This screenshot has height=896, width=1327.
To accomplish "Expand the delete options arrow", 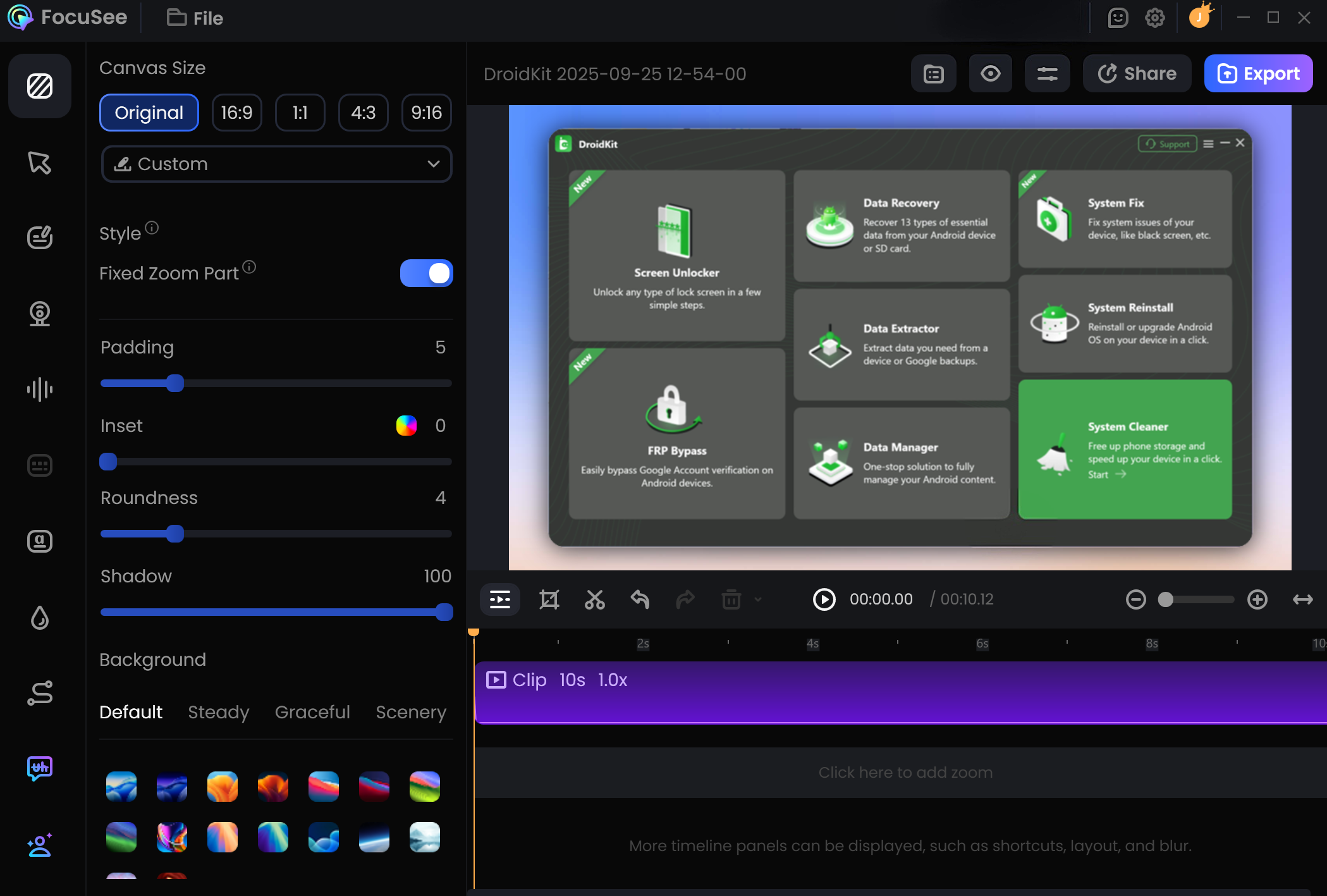I will (758, 599).
